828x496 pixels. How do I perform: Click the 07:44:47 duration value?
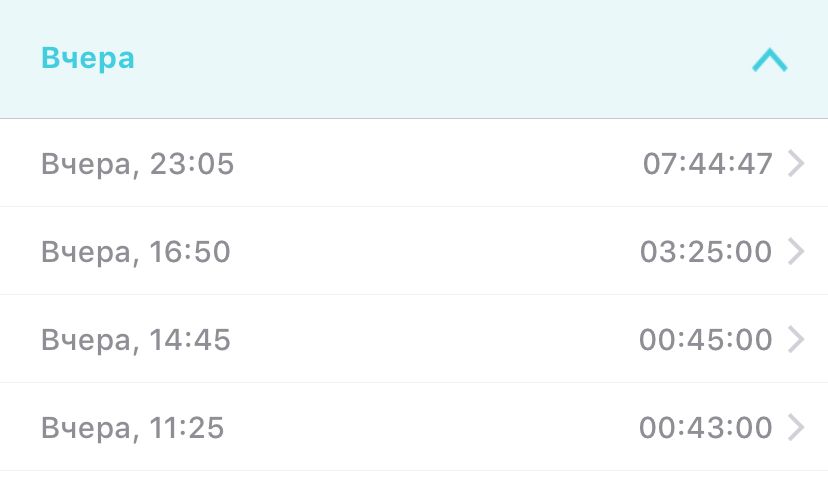(707, 164)
